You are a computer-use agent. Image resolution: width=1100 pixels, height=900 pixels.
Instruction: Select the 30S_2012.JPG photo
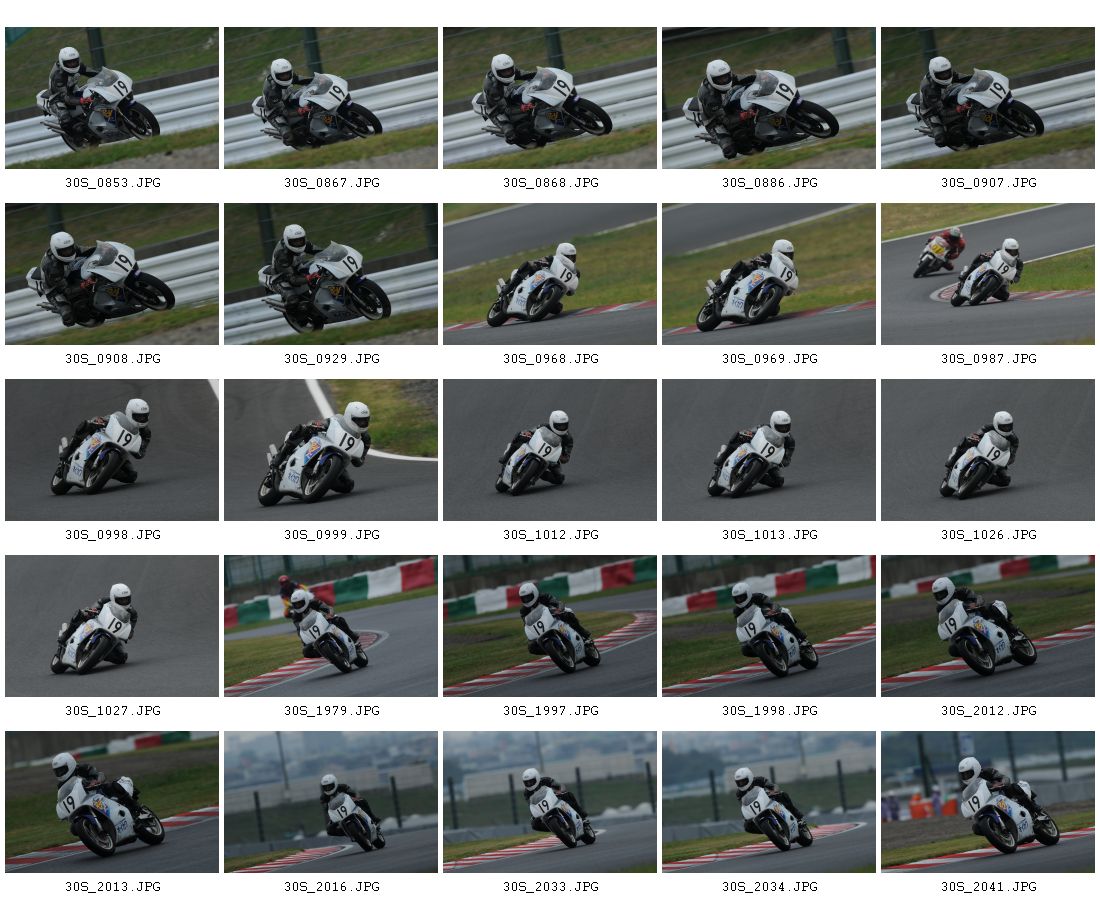coord(987,626)
